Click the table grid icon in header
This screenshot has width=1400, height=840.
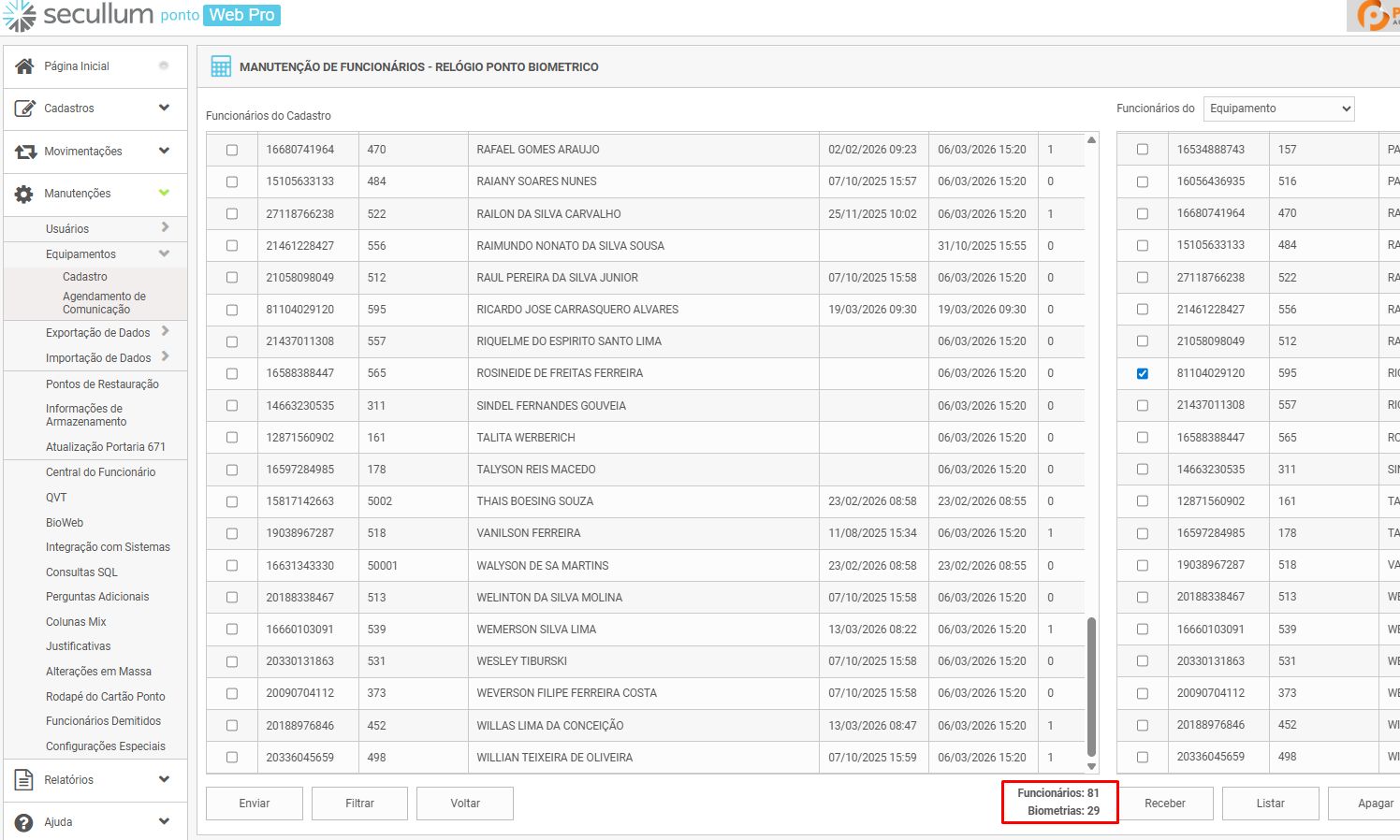(221, 66)
